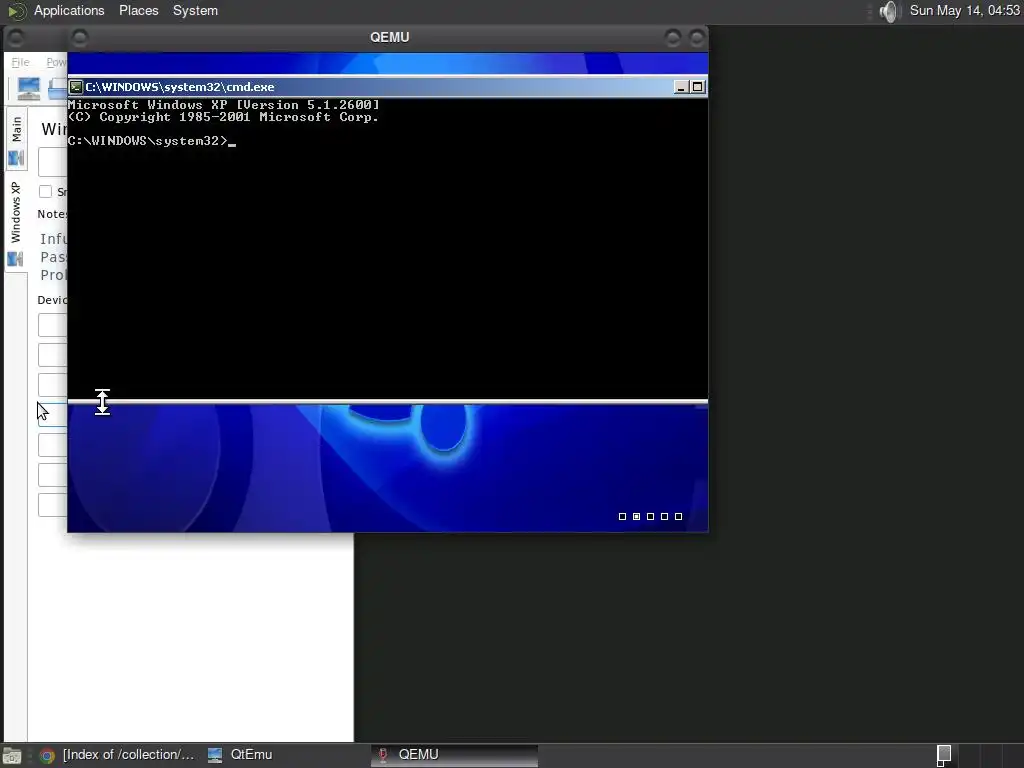Click the date and time clock

[965, 10]
